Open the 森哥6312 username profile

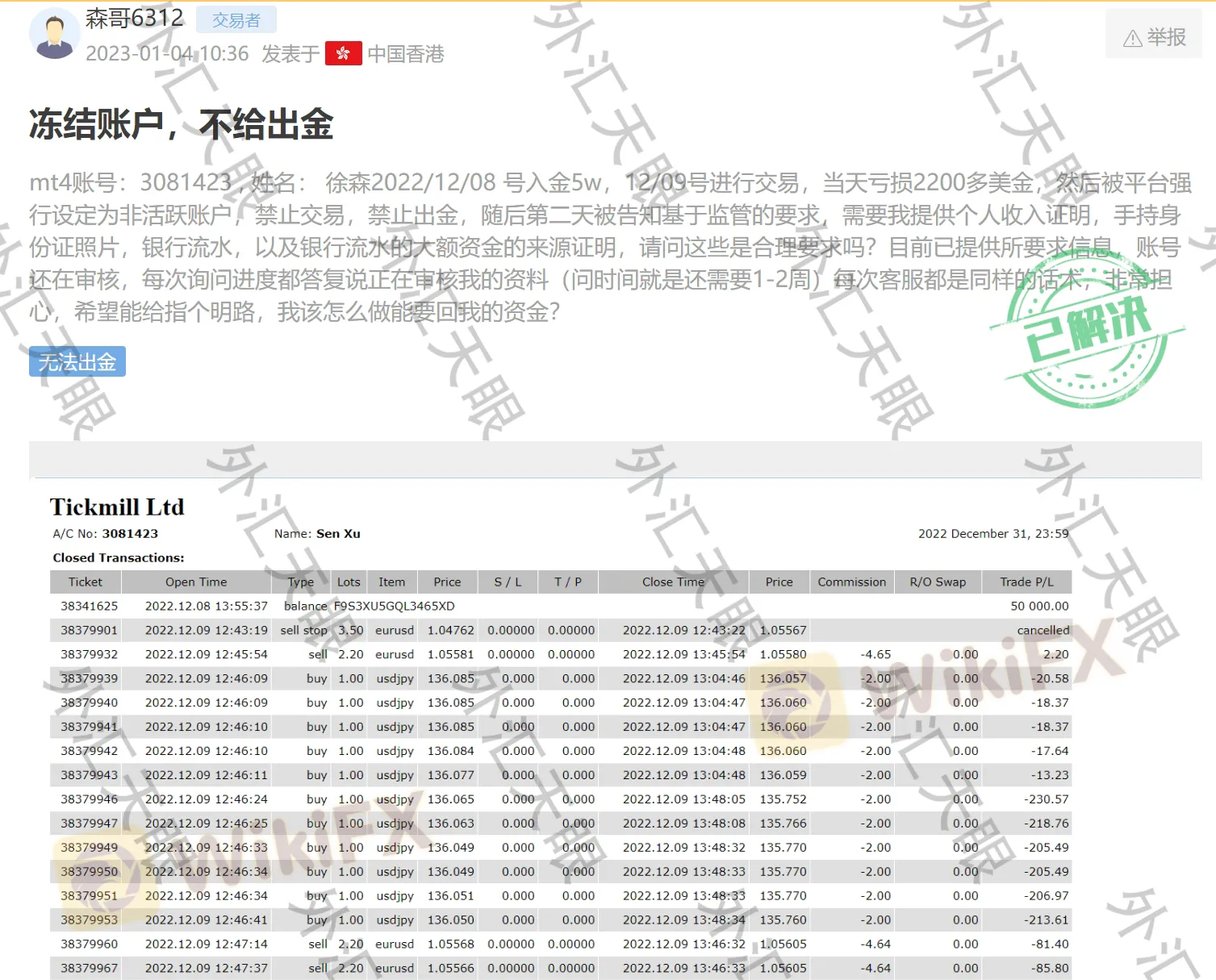tap(135, 19)
